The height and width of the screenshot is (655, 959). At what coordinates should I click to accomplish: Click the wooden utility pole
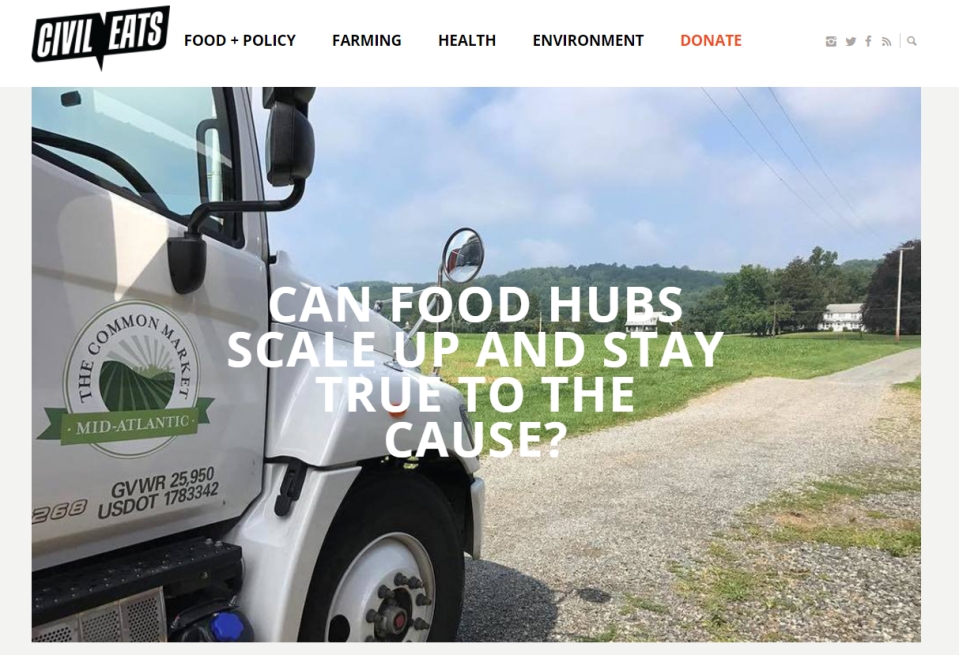pyautogui.click(x=899, y=294)
